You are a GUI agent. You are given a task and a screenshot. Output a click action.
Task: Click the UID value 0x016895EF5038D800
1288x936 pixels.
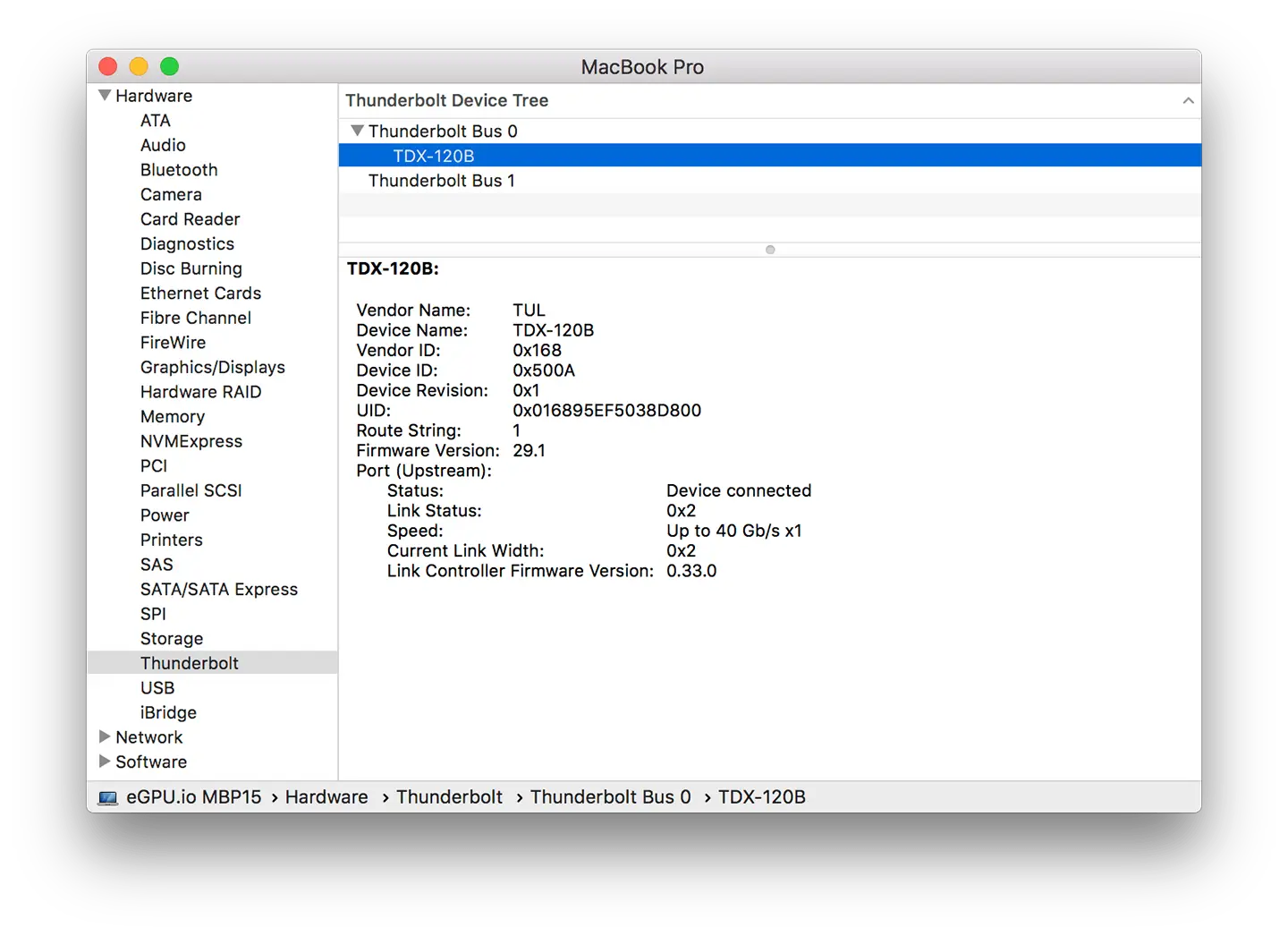click(606, 411)
